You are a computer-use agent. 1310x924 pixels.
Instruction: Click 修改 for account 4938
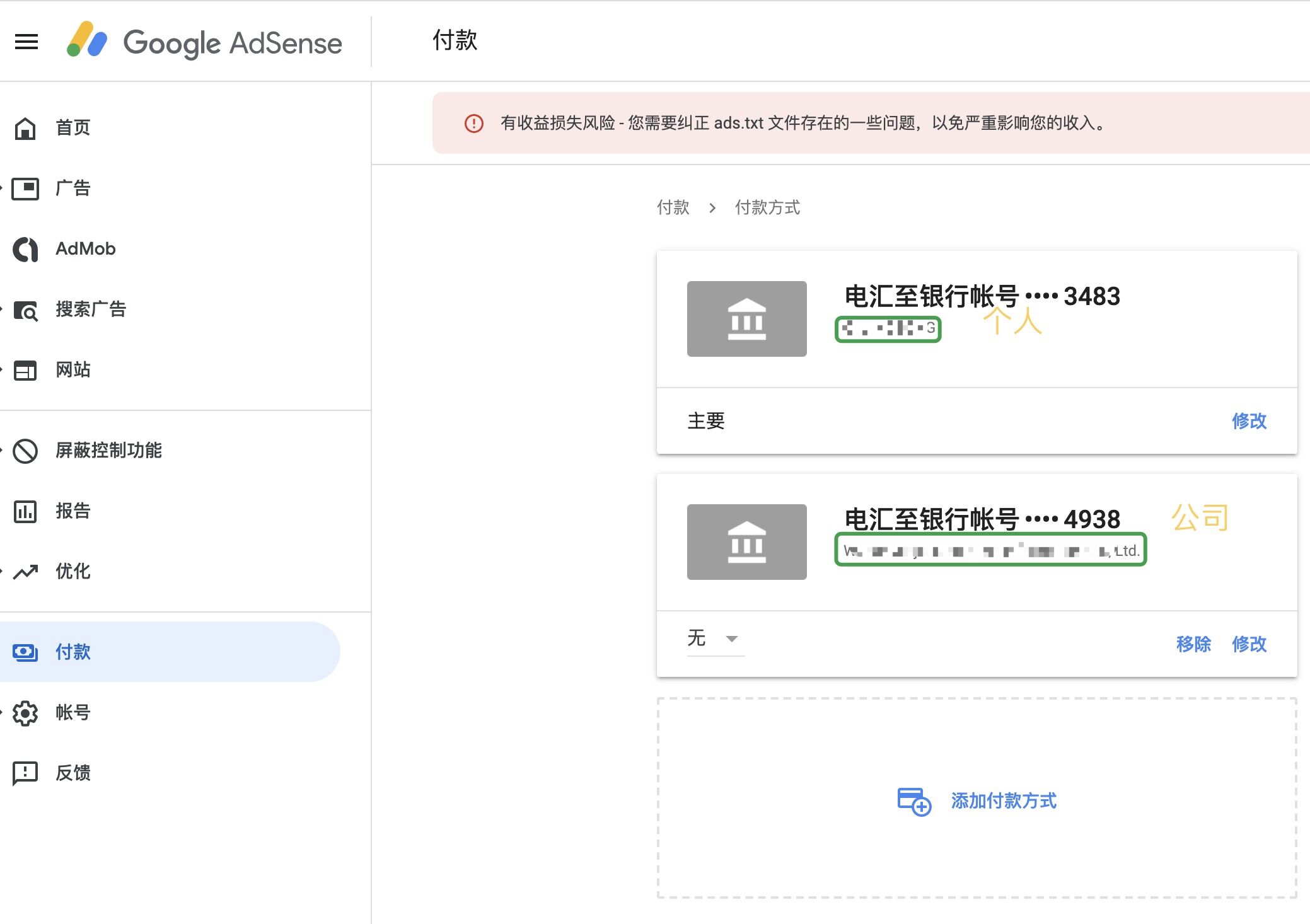point(1249,644)
